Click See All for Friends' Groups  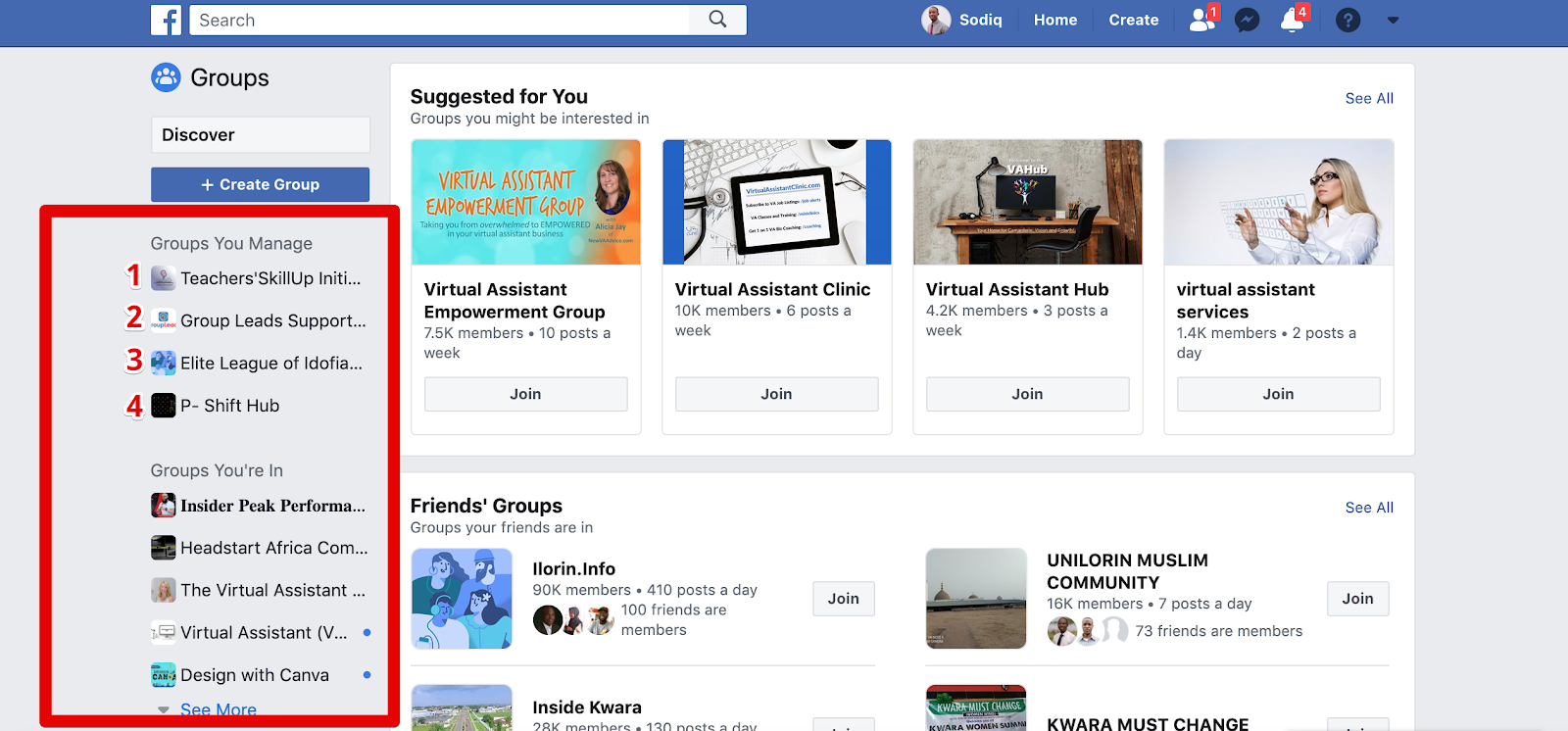pos(1369,508)
